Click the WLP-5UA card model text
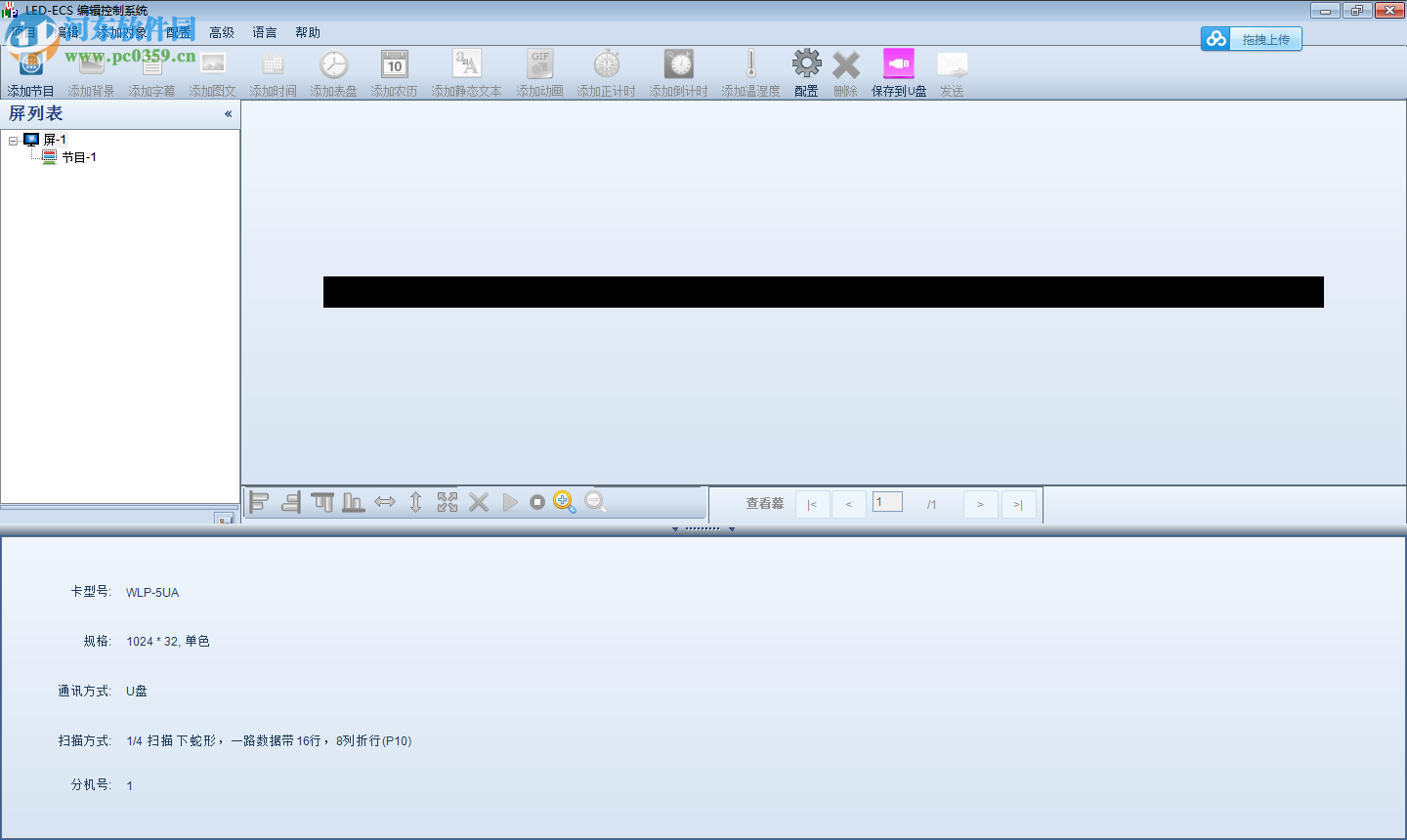This screenshot has height=840, width=1407. (152, 592)
